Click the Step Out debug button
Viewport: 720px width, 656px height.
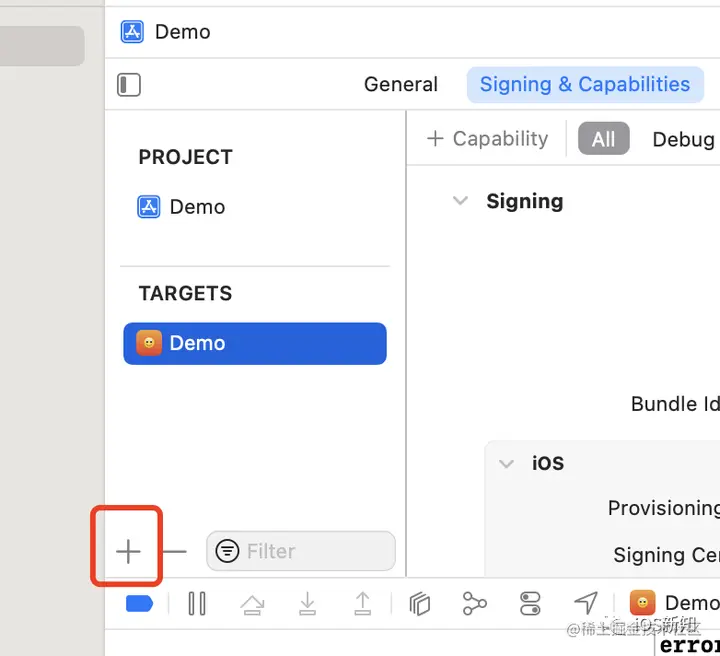pyautogui.click(x=363, y=604)
